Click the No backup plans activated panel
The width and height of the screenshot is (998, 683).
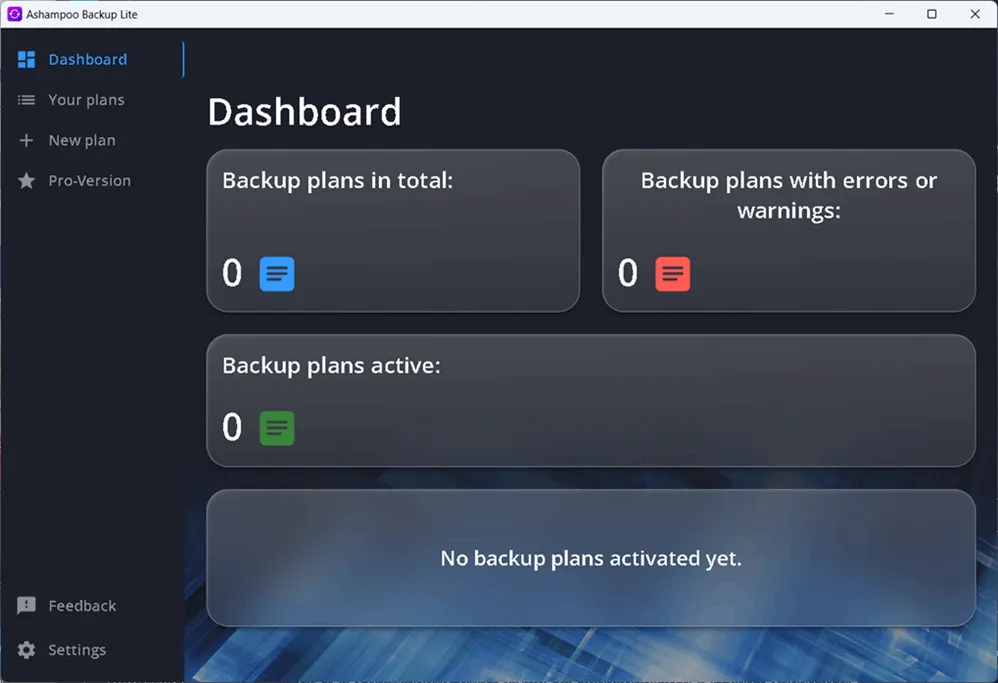[590, 558]
